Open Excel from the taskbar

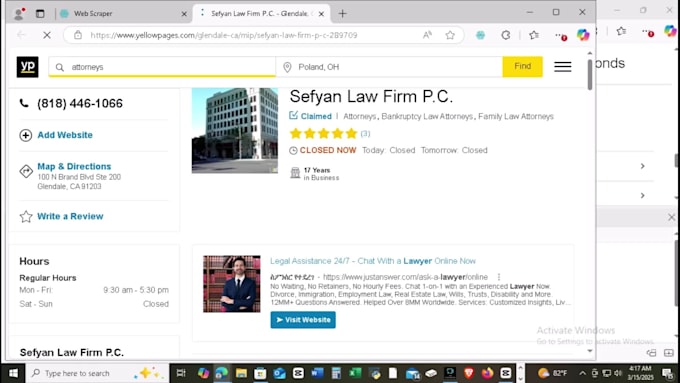356,373
